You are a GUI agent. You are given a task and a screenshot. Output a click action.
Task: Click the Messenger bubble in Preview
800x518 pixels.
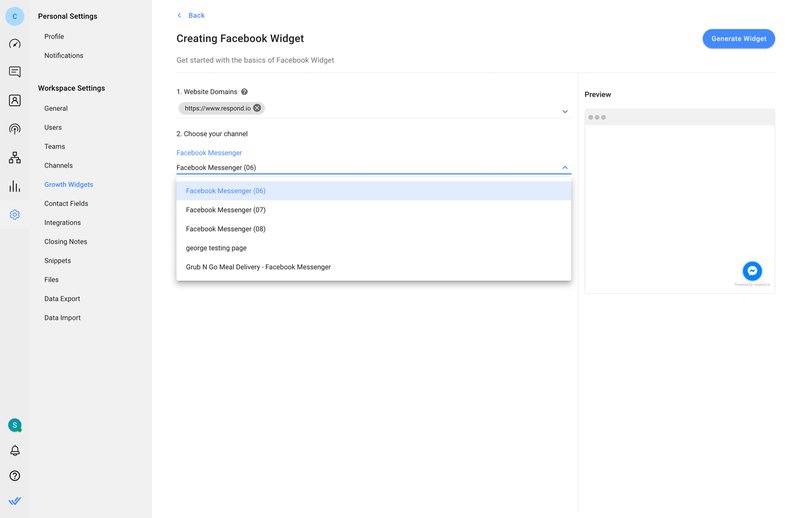(752, 271)
